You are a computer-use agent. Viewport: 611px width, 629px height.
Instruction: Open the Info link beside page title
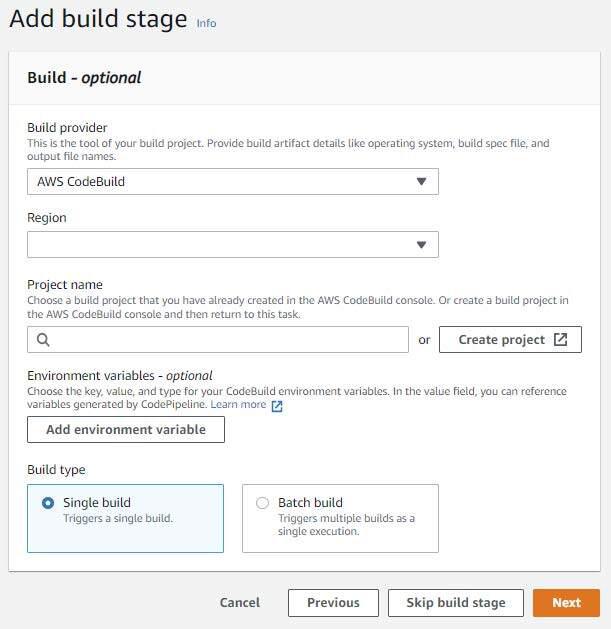[x=206, y=23]
